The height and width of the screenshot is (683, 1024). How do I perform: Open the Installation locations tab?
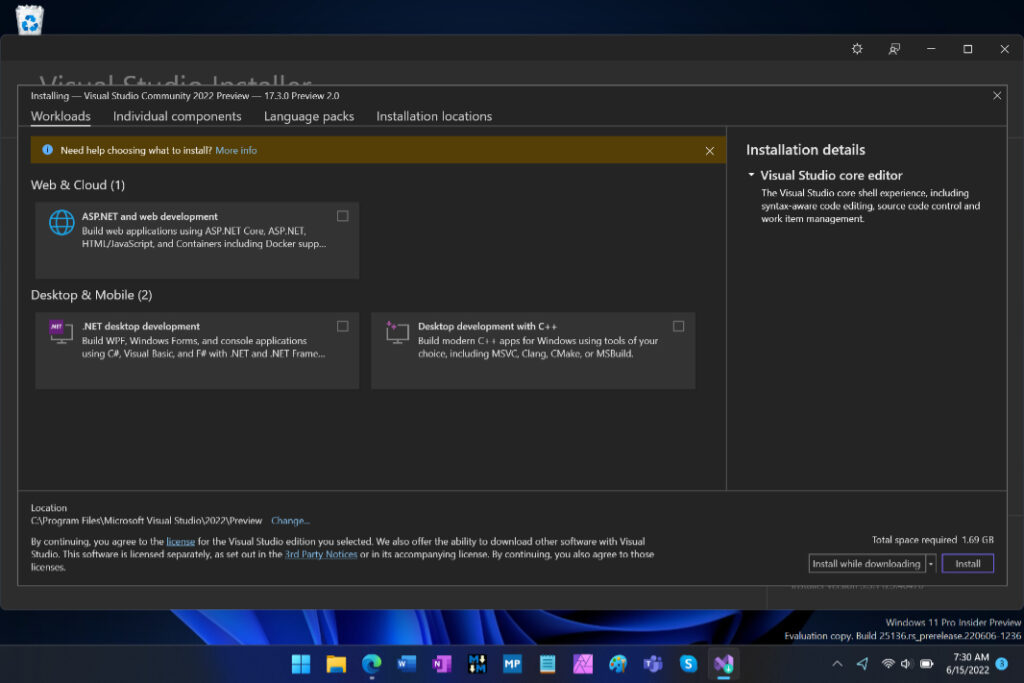(434, 116)
